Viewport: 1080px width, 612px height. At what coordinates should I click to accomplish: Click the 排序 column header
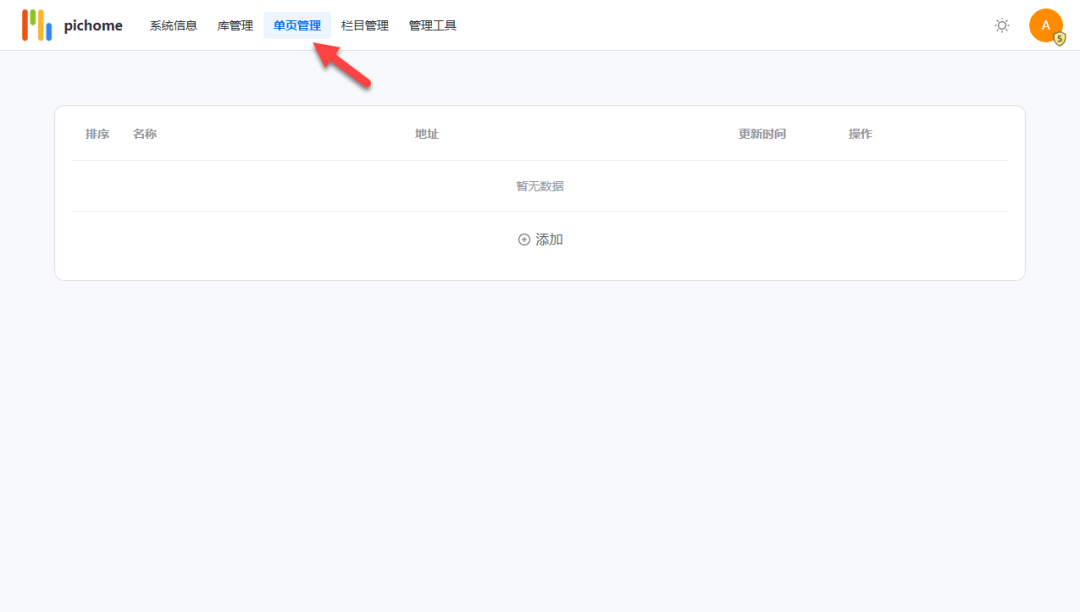pos(97,133)
